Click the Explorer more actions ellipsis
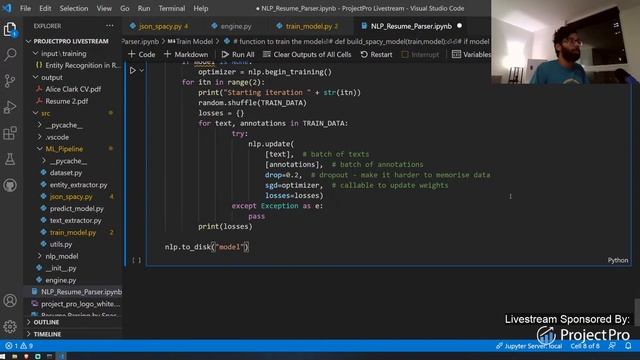This screenshot has width=640, height=360. pyautogui.click(x=110, y=26)
